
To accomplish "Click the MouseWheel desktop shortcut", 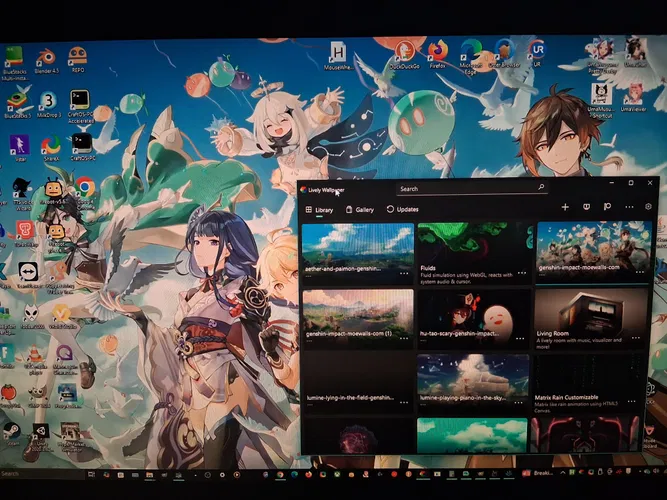I will [338, 56].
